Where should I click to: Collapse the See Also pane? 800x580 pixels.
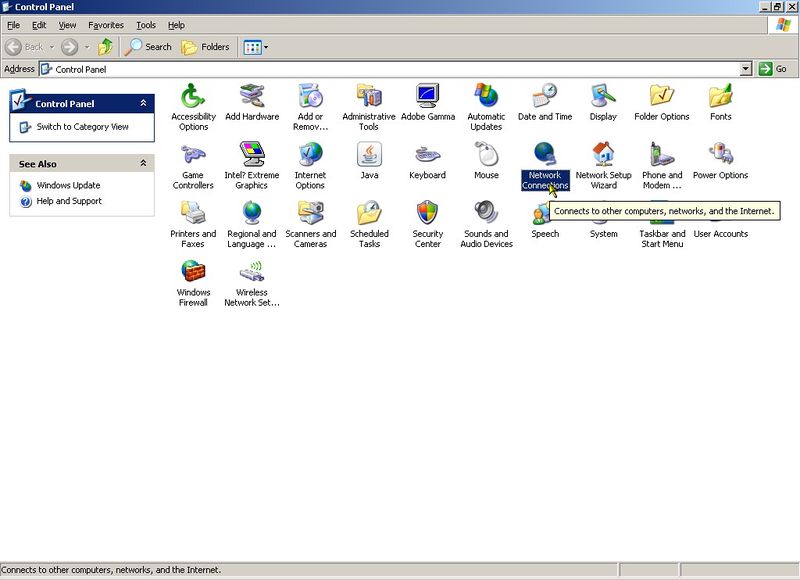(x=143, y=163)
